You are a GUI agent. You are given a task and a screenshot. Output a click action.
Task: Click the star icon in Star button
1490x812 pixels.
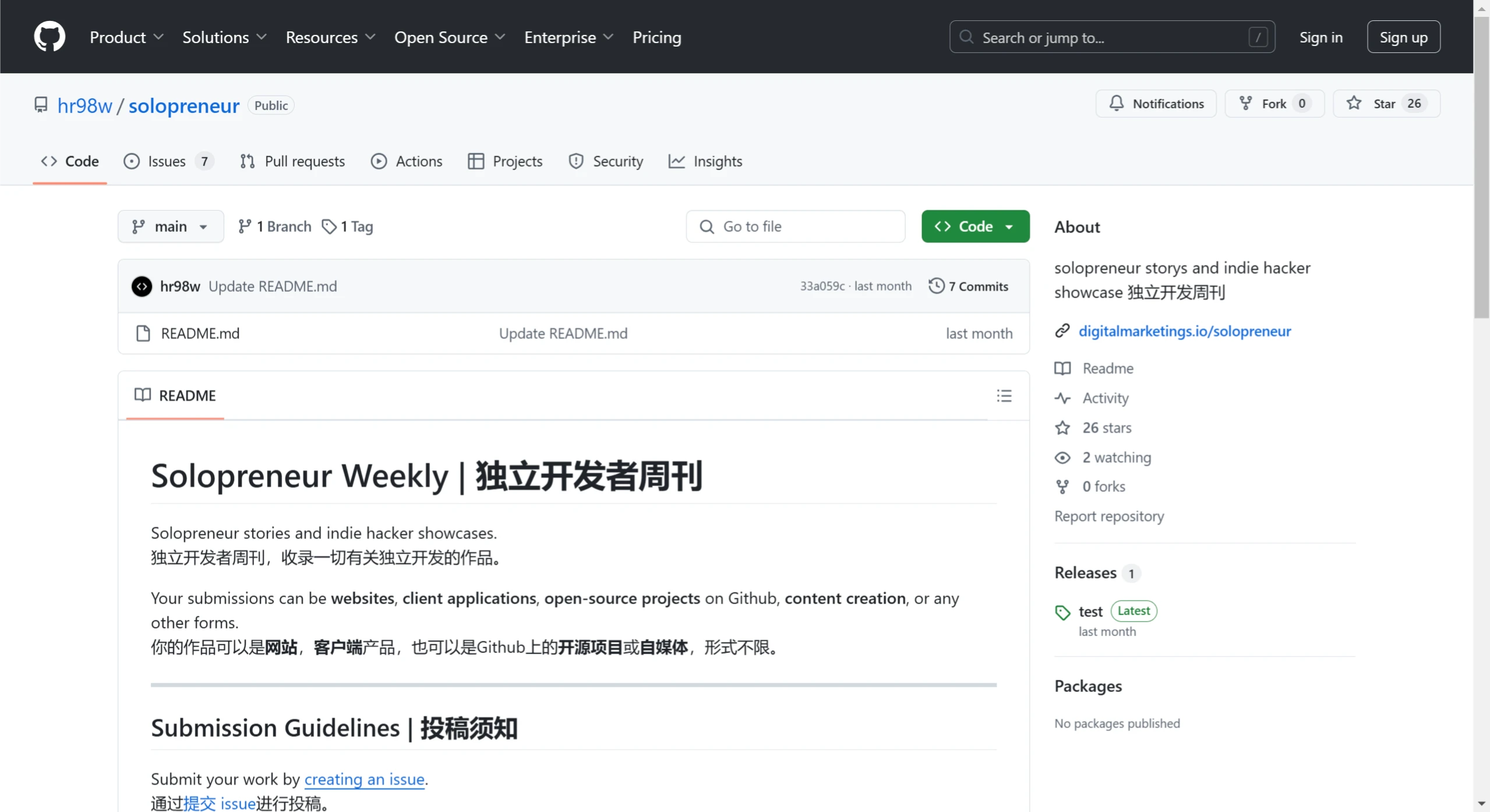pyautogui.click(x=1354, y=103)
